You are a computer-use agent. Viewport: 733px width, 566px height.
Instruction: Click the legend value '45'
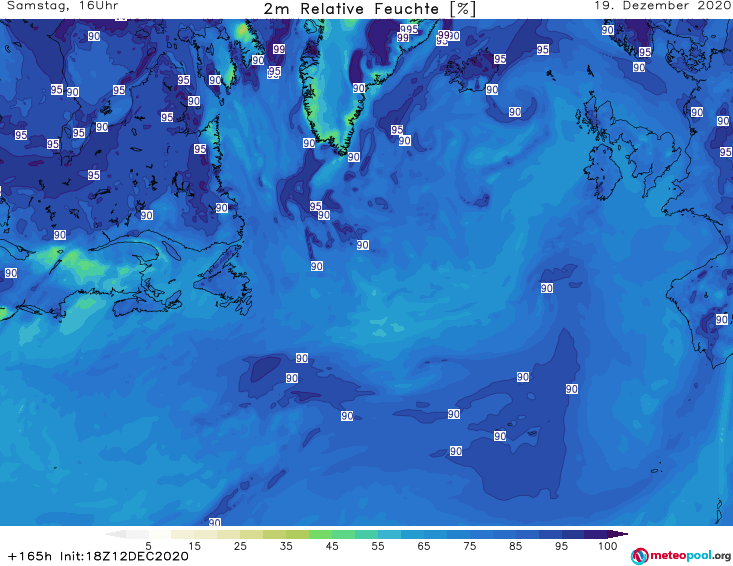tap(332, 546)
